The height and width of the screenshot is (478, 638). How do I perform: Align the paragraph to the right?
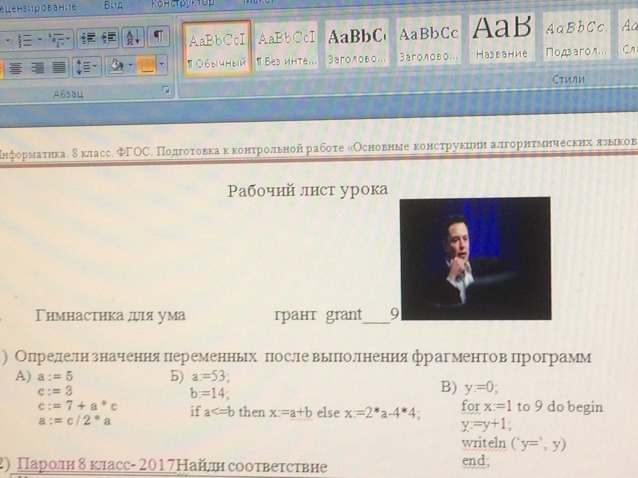[37, 68]
